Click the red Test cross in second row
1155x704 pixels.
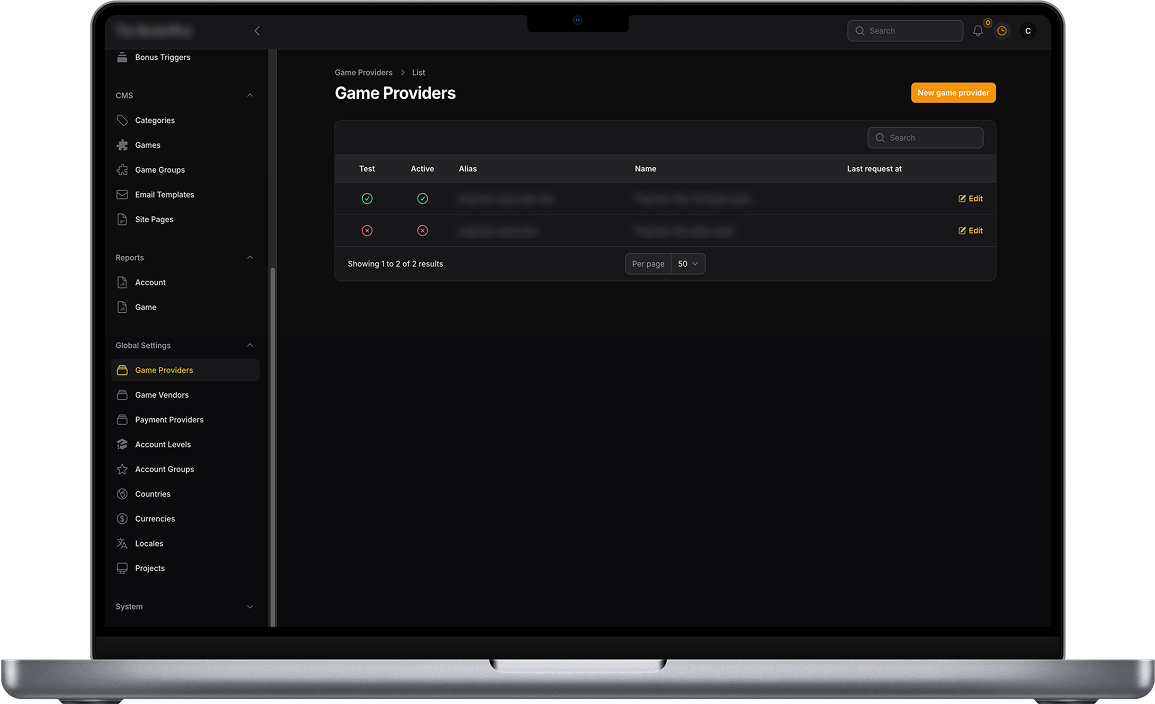pos(367,230)
